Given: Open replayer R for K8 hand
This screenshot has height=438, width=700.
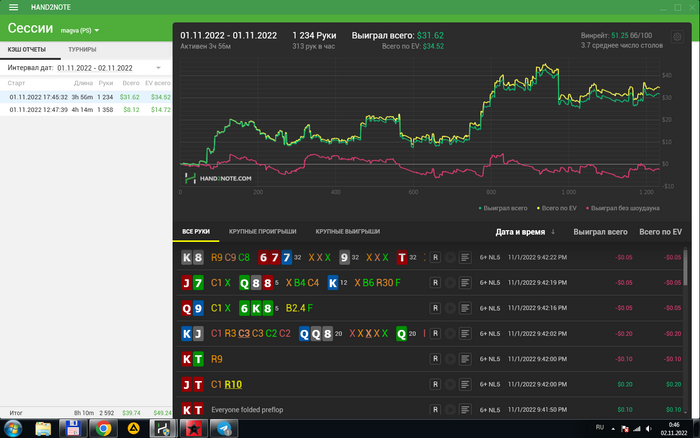Looking at the screenshot, I should click(435, 257).
